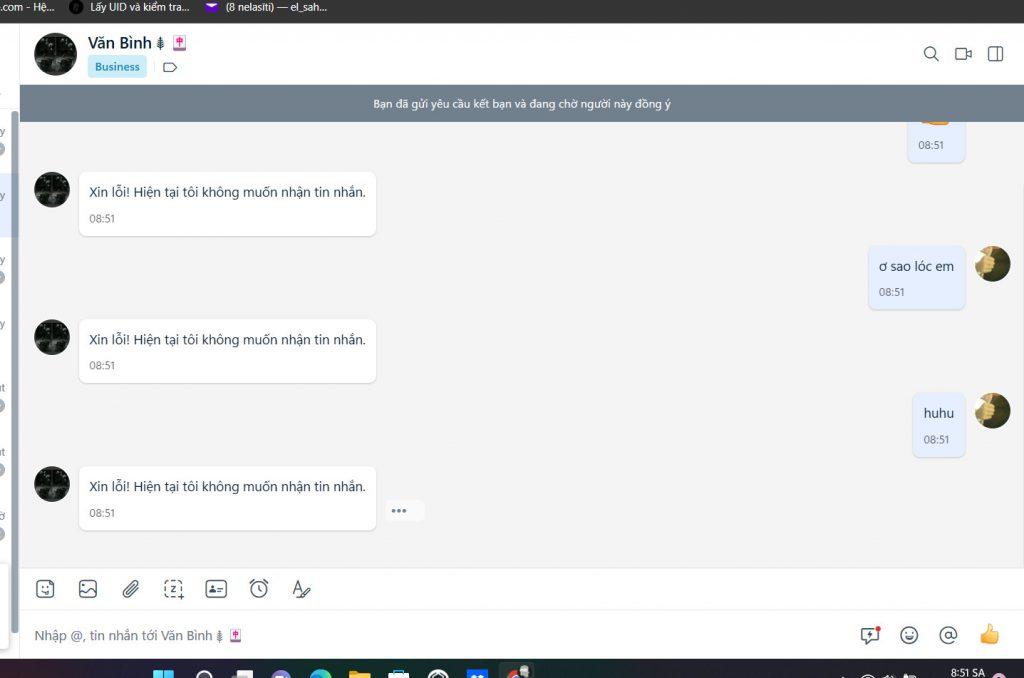Open more options on the last message
Viewport: 1024px width, 678px height.
pyautogui.click(x=399, y=511)
